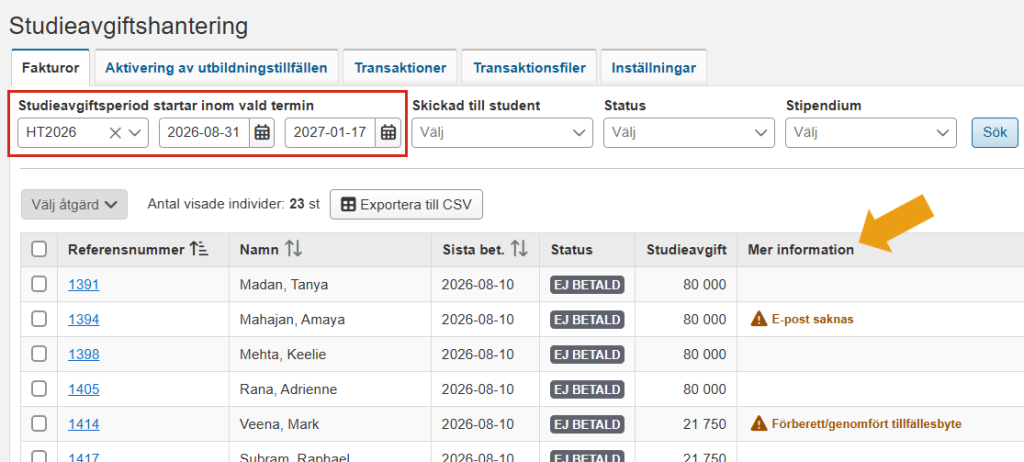Viewport: 1024px width, 462px height.
Task: Clear the HT2026 term selection
Action: coord(115,133)
